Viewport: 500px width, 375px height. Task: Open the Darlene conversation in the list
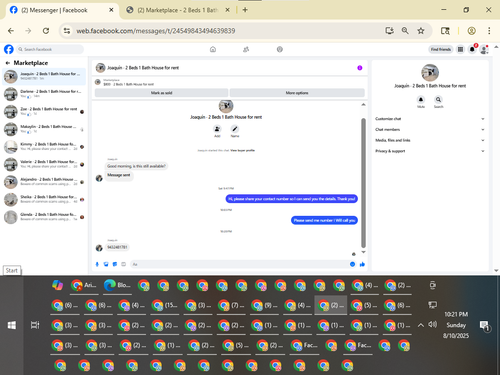click(44, 94)
